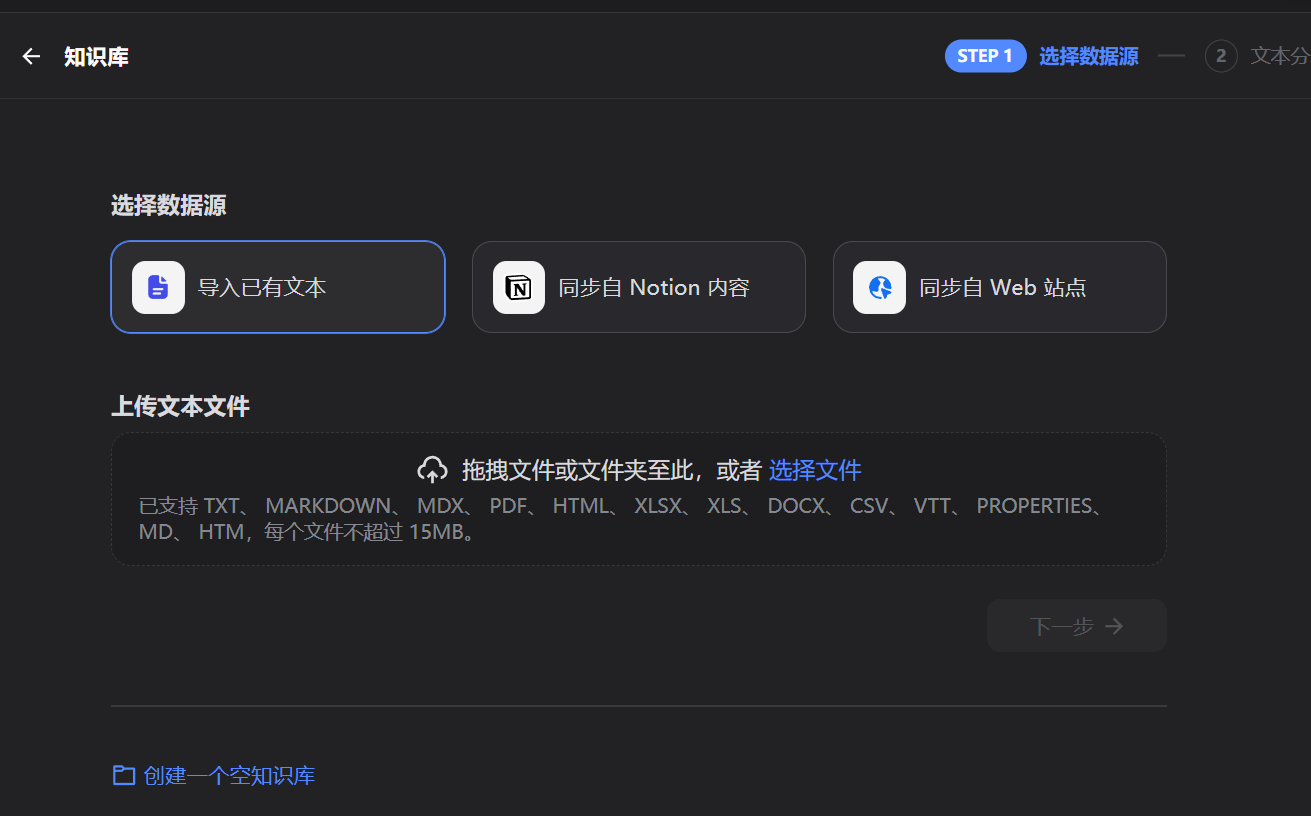The width and height of the screenshot is (1311, 816).
Task: Click the 选择数据源 step label
Action: (x=1089, y=56)
